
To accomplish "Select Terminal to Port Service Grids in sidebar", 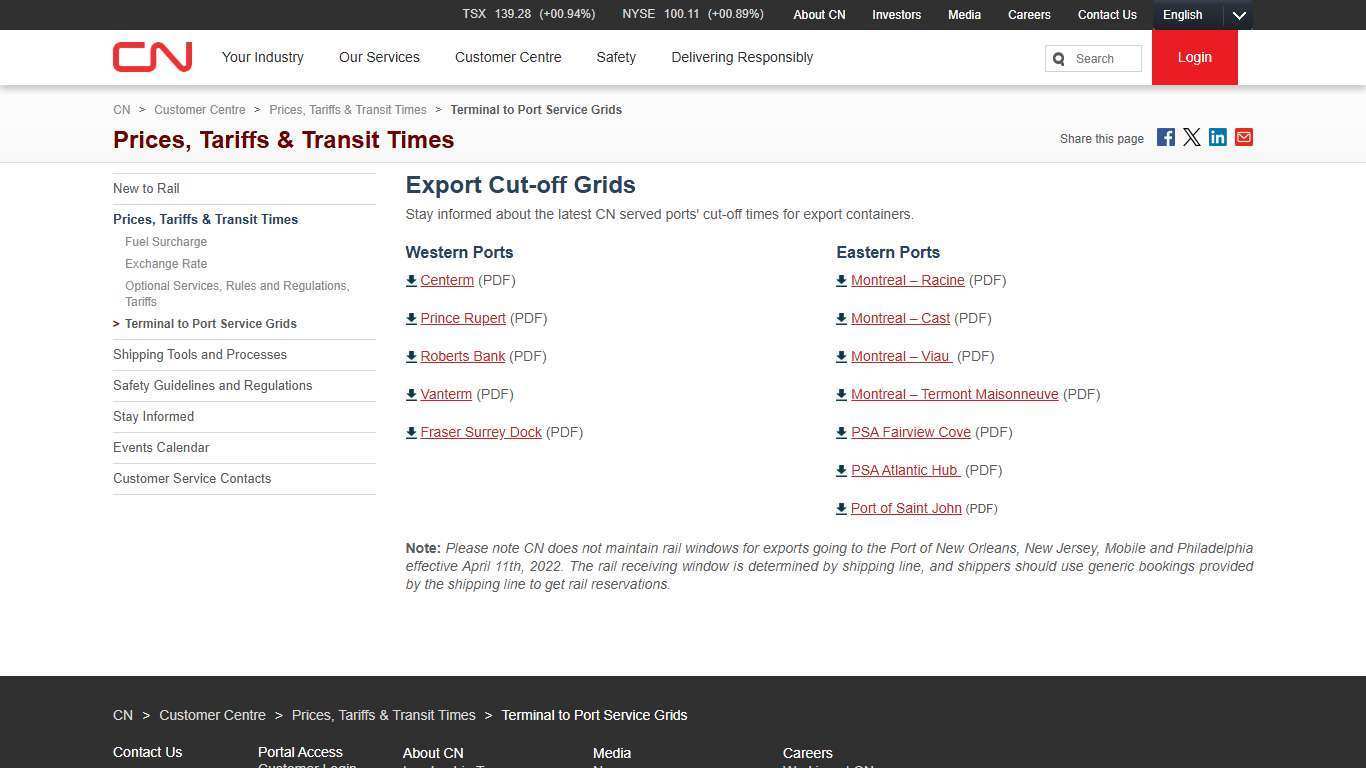I will coord(210,323).
